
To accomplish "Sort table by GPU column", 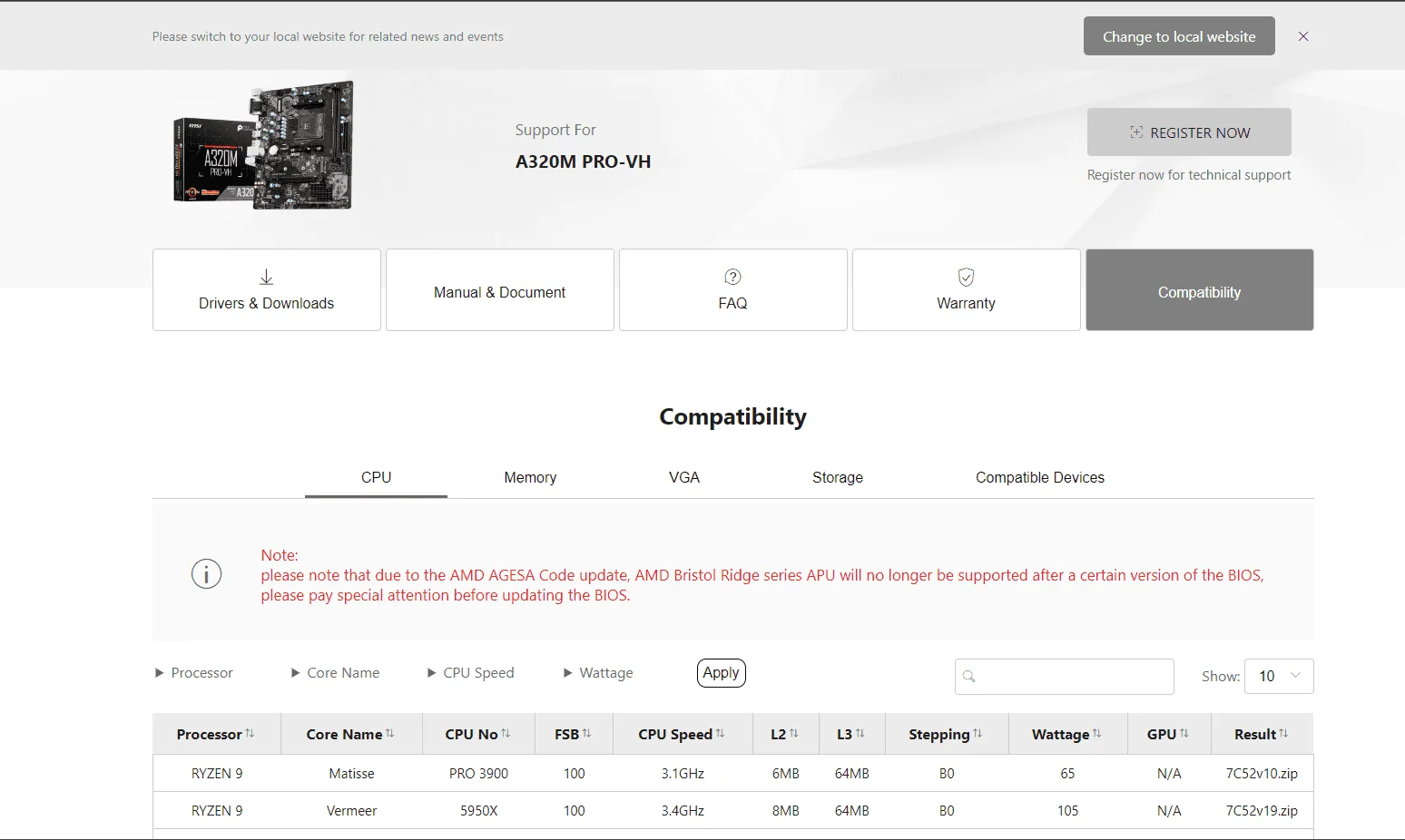I will pyautogui.click(x=1169, y=734).
